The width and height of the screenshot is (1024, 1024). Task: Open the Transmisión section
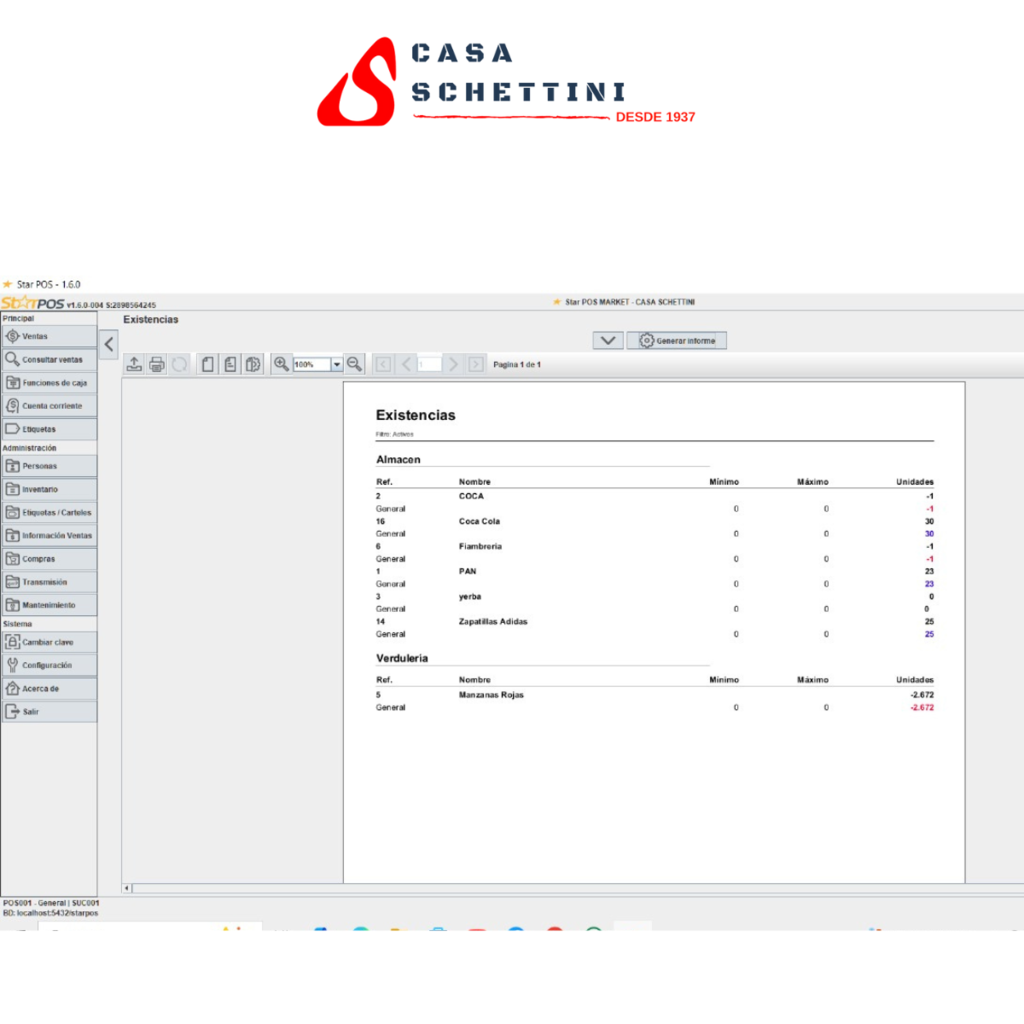[49, 582]
